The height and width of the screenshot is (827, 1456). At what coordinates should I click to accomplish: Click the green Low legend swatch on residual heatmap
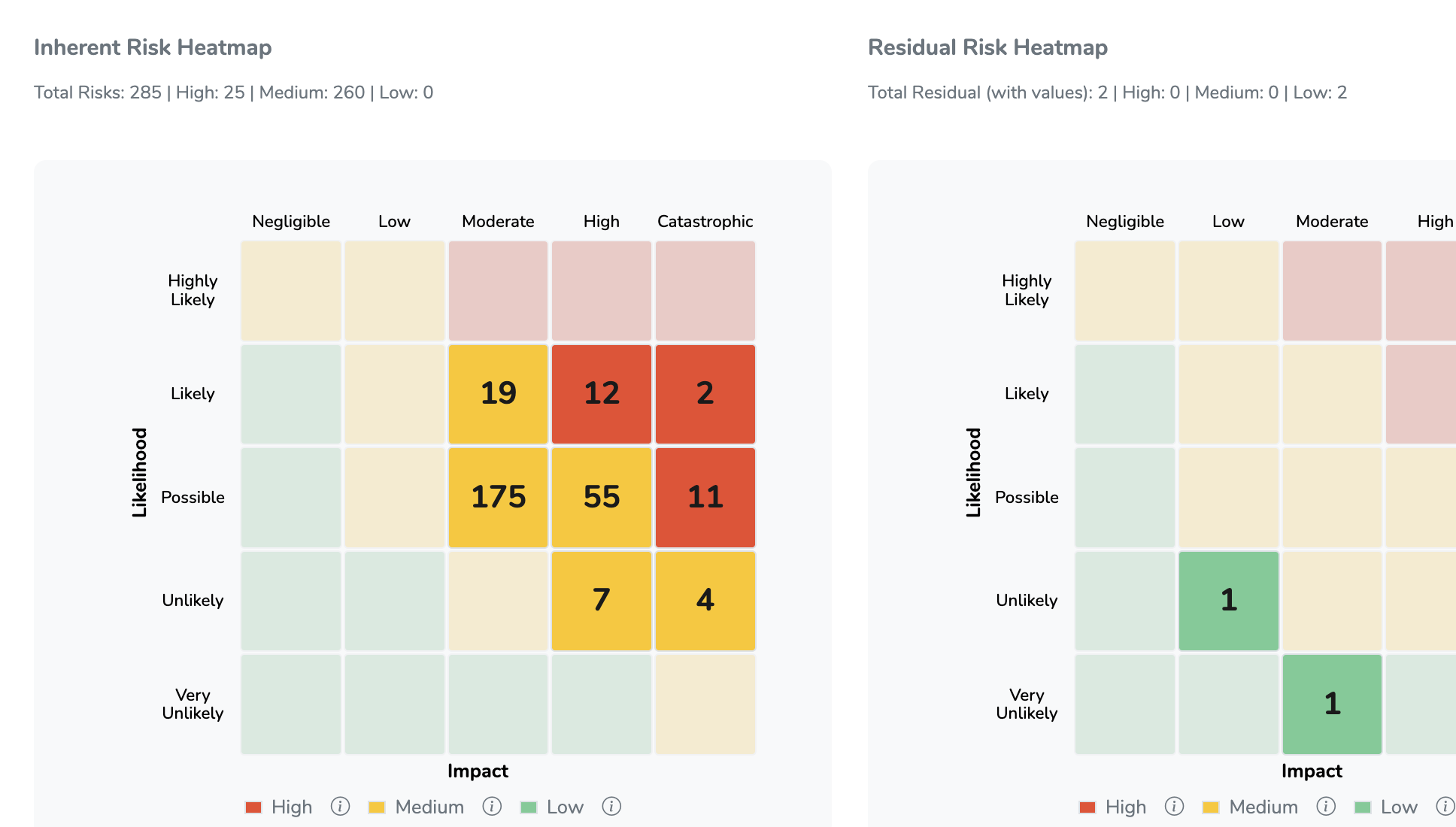tap(1363, 807)
